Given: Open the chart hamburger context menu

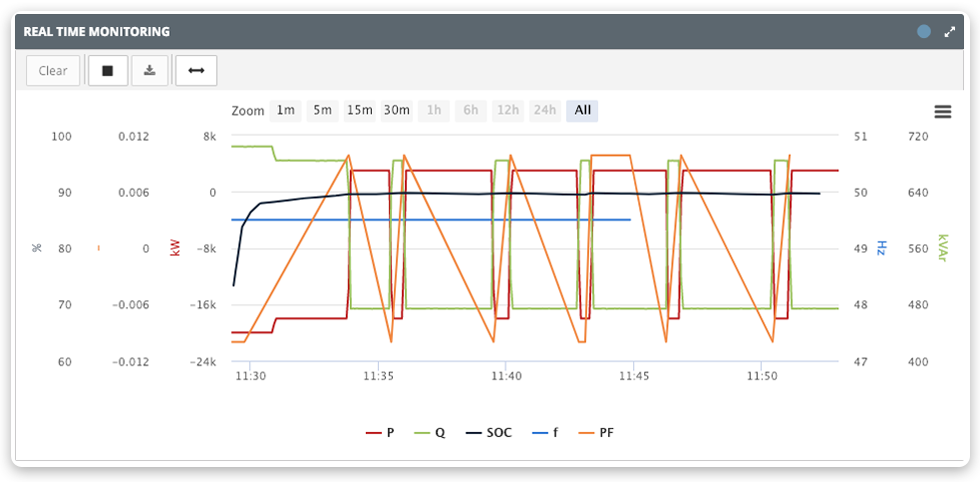Looking at the screenshot, I should coord(942,112).
